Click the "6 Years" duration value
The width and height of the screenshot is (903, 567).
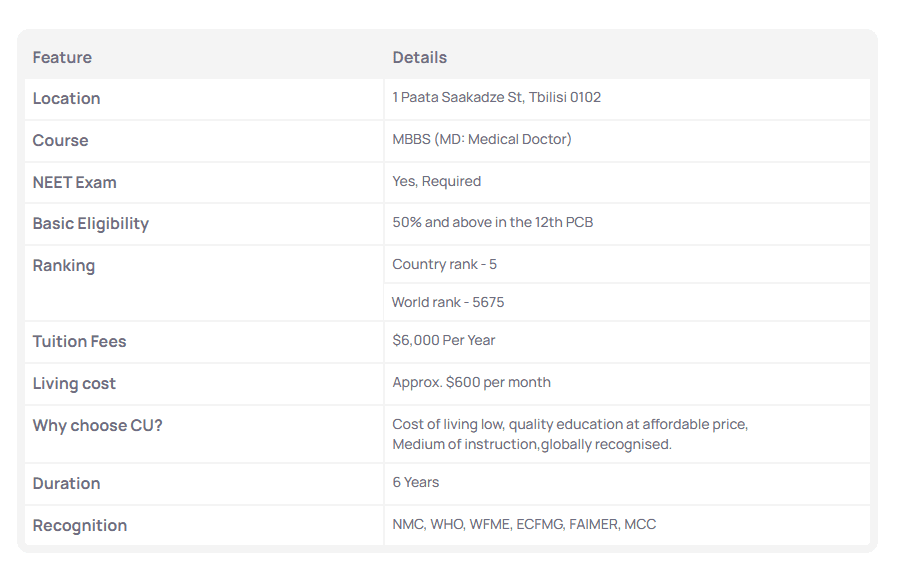click(415, 483)
